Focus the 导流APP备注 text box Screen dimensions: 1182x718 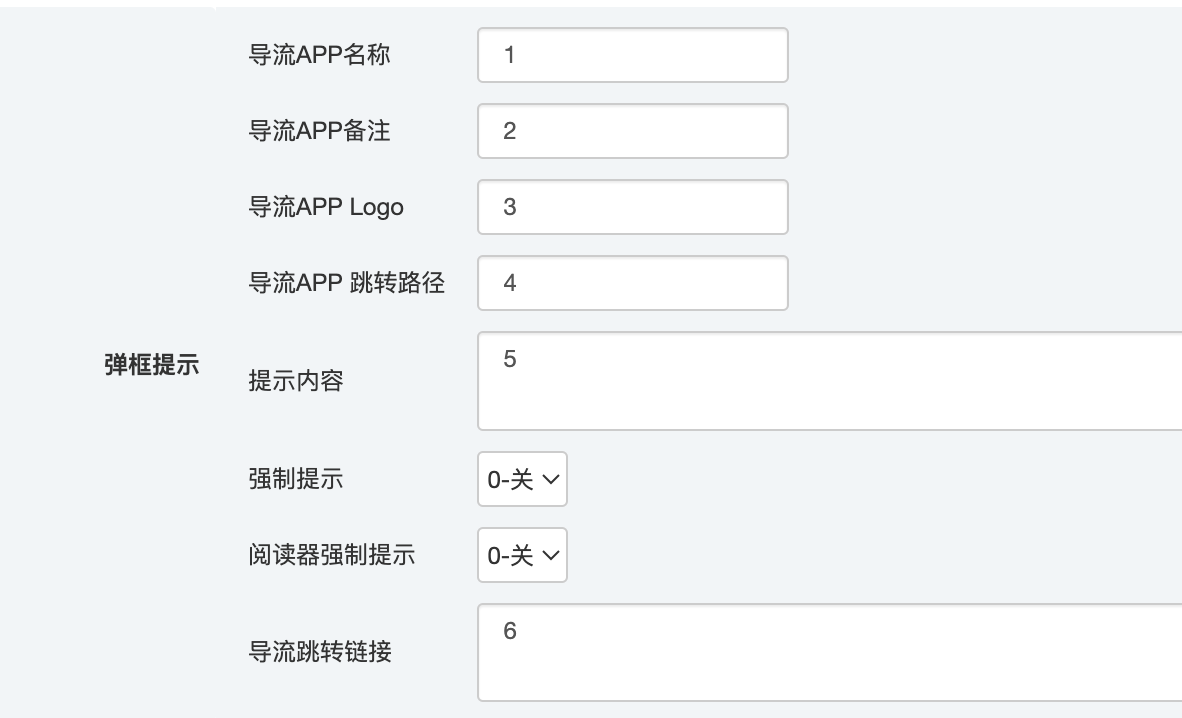click(x=632, y=131)
